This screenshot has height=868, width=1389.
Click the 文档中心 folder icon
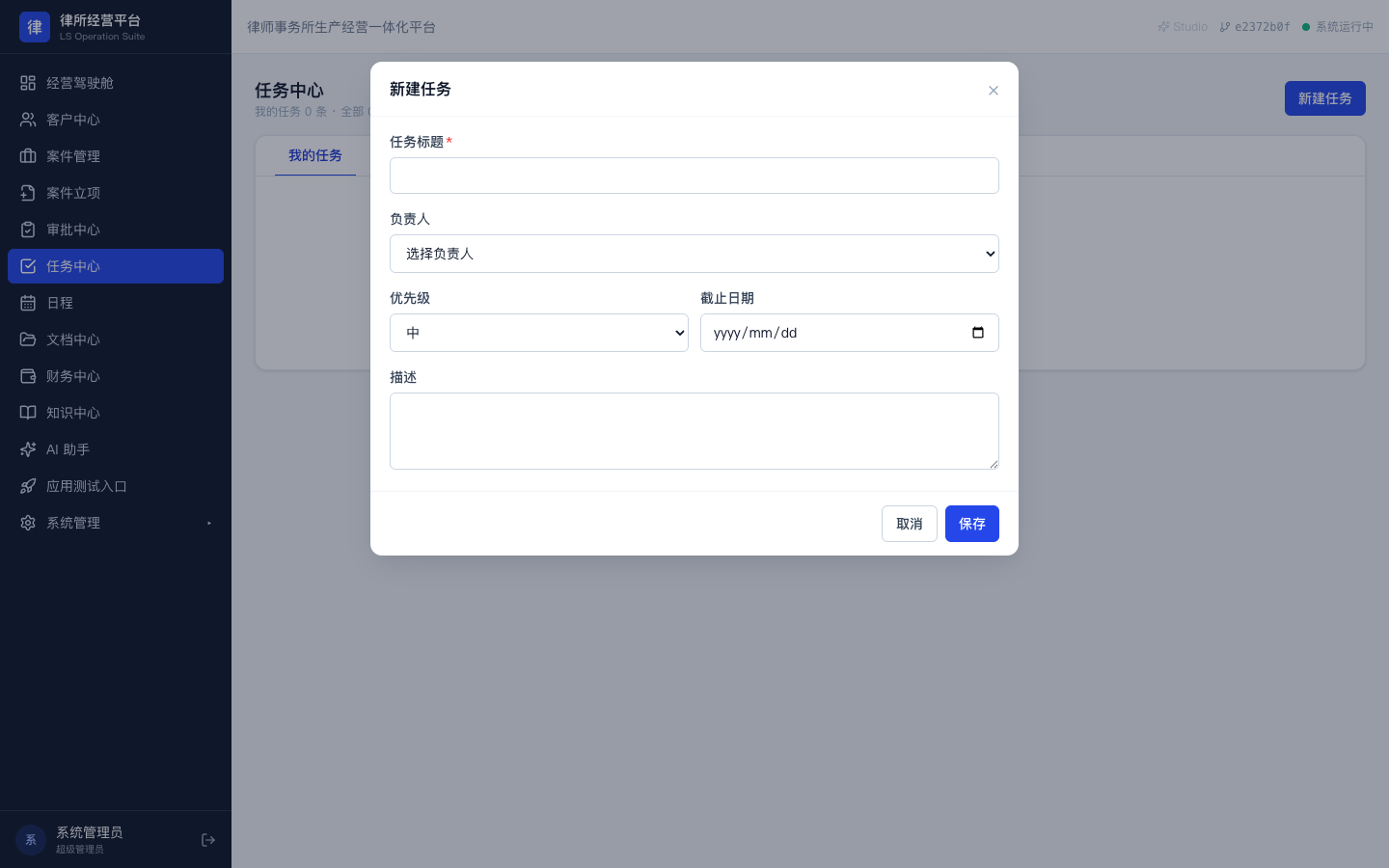pyautogui.click(x=28, y=339)
